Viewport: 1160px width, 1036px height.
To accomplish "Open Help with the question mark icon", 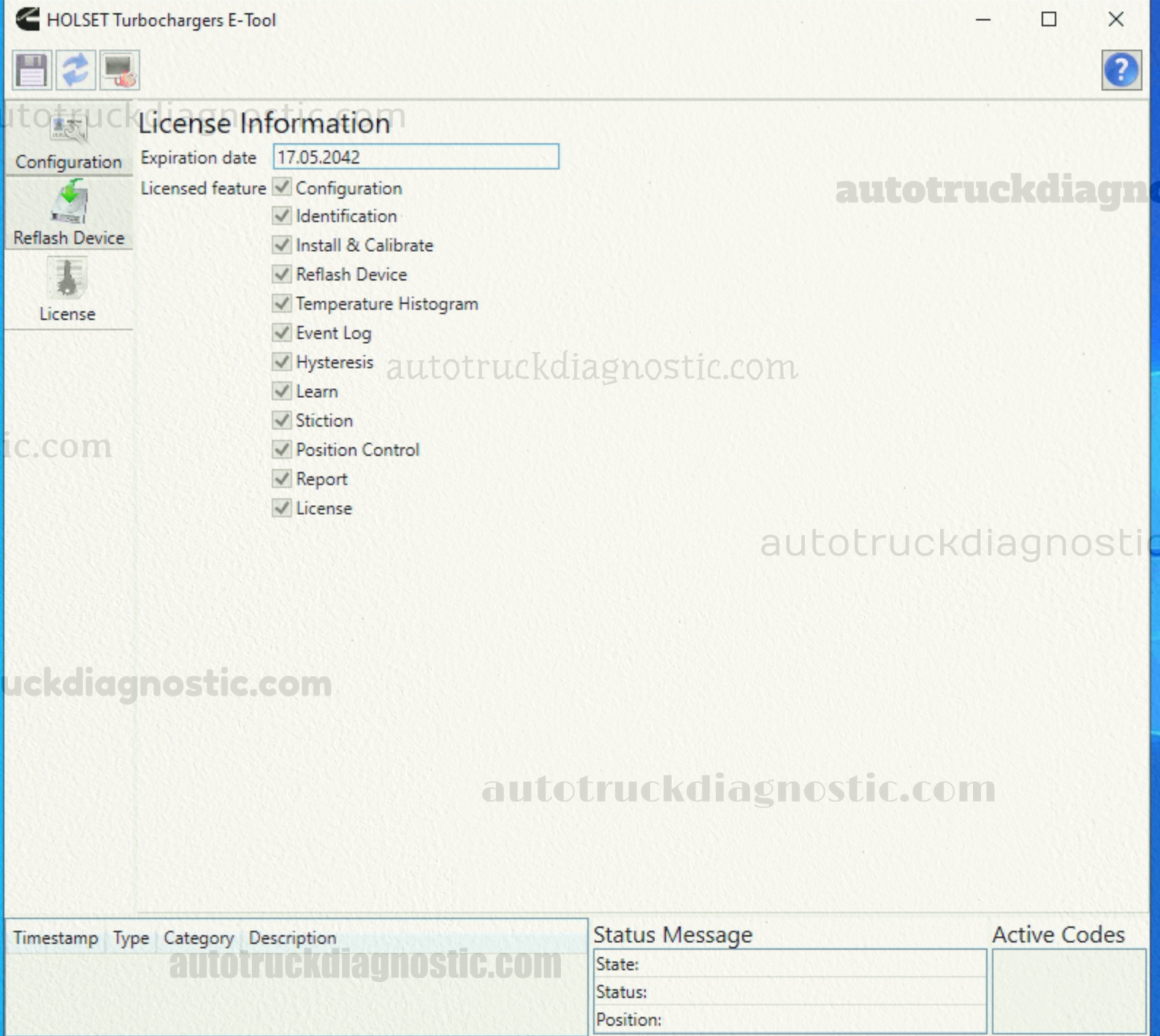I will 1121,71.
